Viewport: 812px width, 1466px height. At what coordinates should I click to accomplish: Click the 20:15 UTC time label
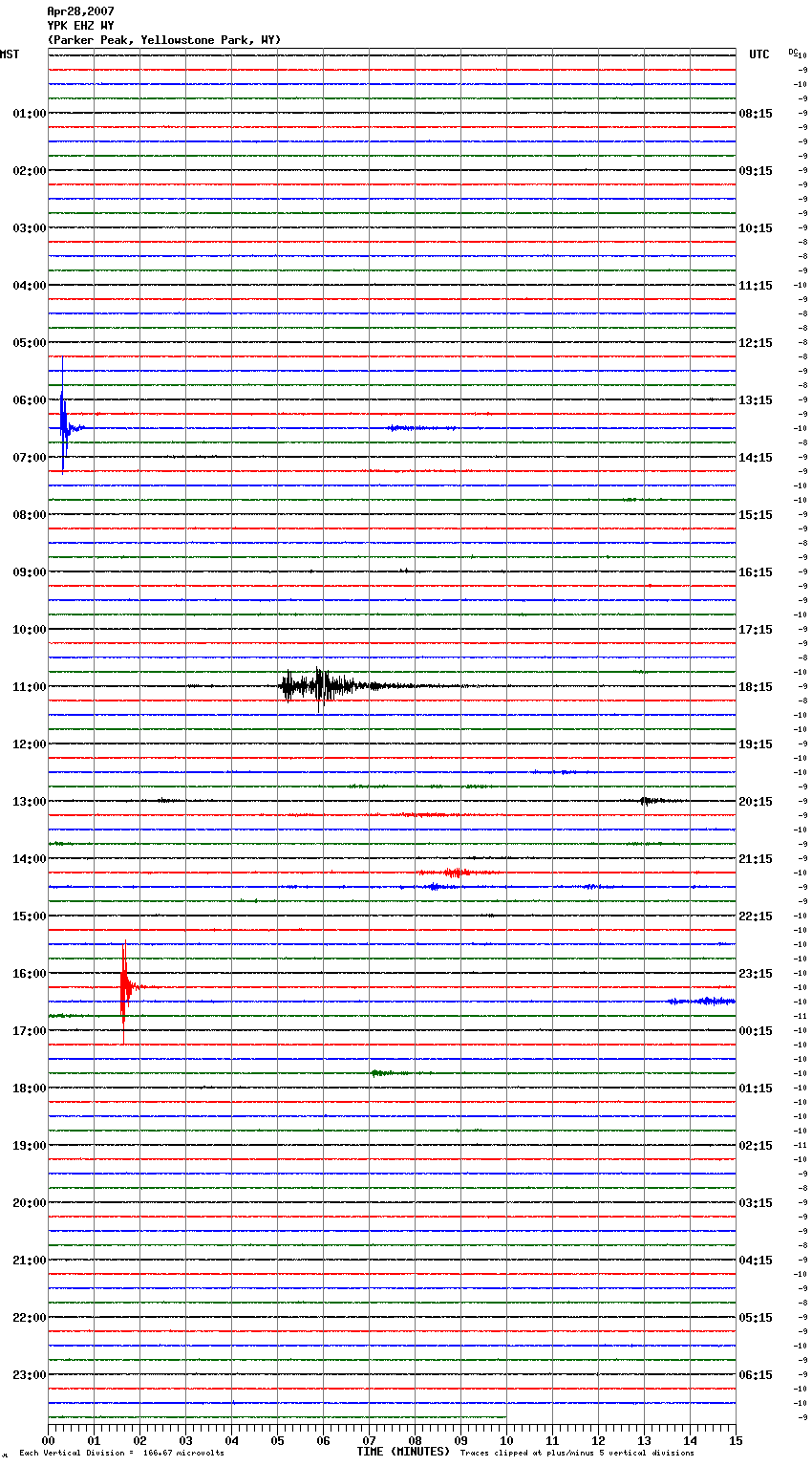coord(756,802)
